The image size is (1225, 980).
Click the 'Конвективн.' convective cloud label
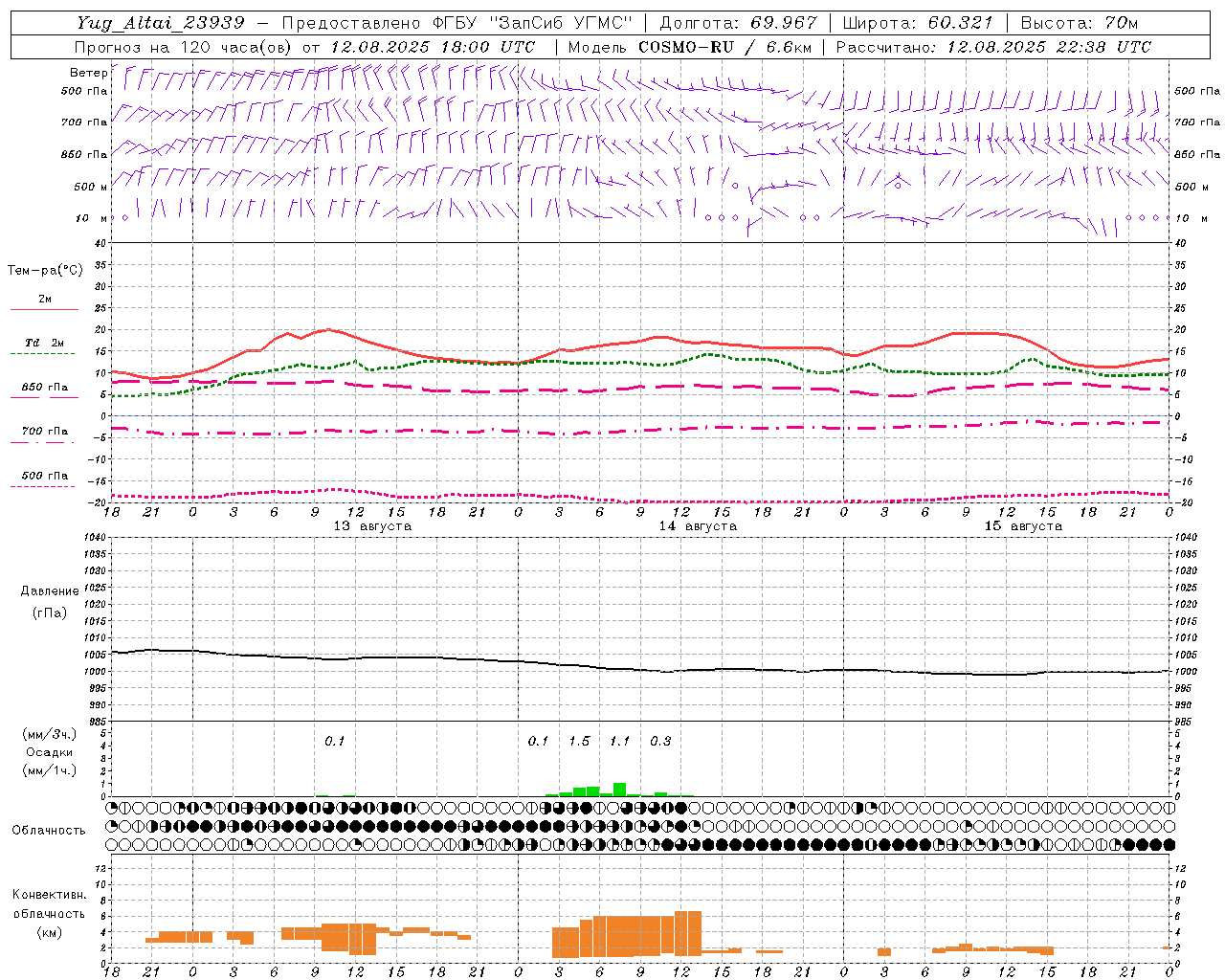coord(50,895)
